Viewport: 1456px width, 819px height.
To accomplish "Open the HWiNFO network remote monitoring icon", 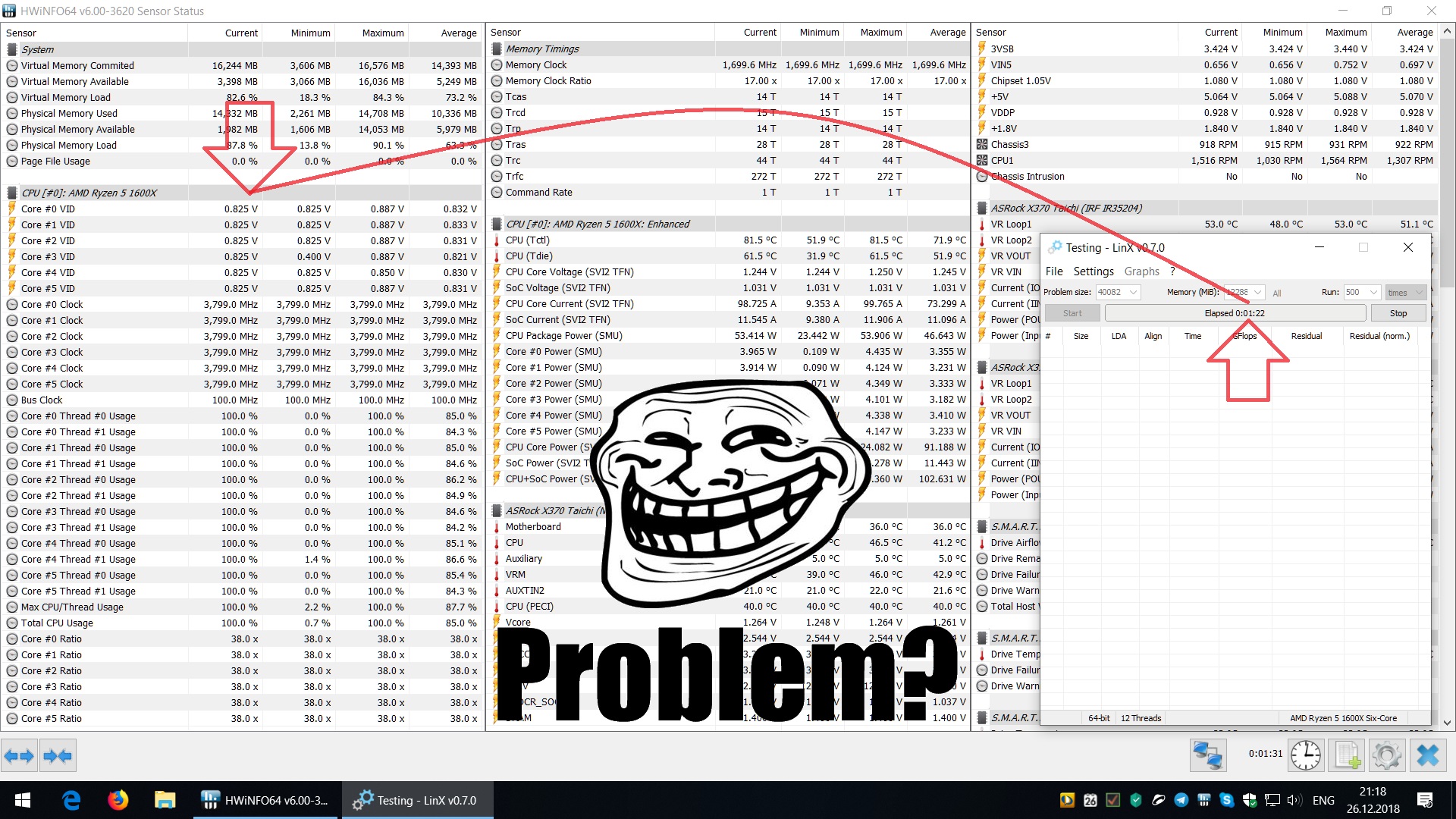I will coord(1207,755).
